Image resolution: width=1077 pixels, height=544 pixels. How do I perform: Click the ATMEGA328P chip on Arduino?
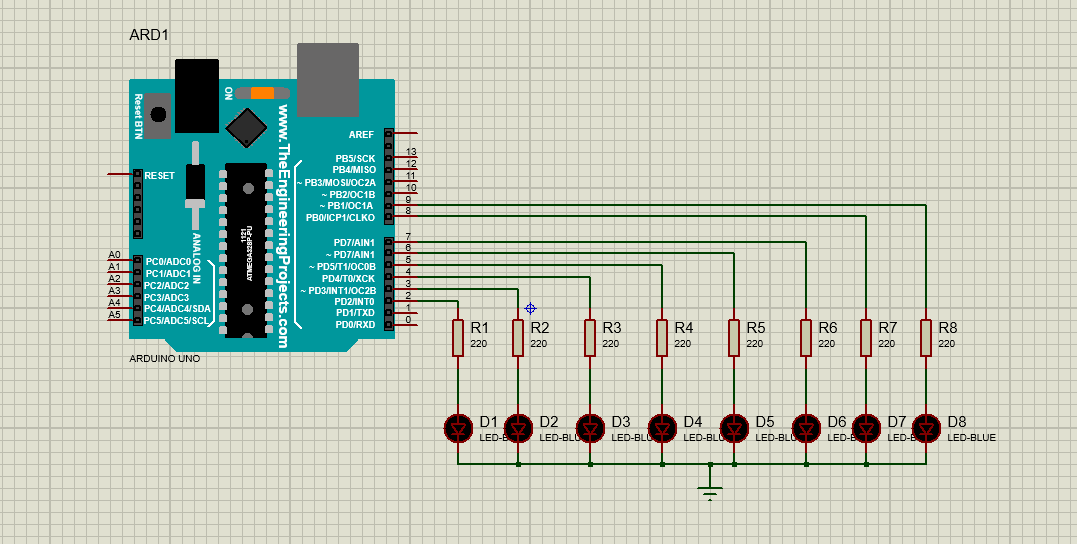click(x=245, y=251)
